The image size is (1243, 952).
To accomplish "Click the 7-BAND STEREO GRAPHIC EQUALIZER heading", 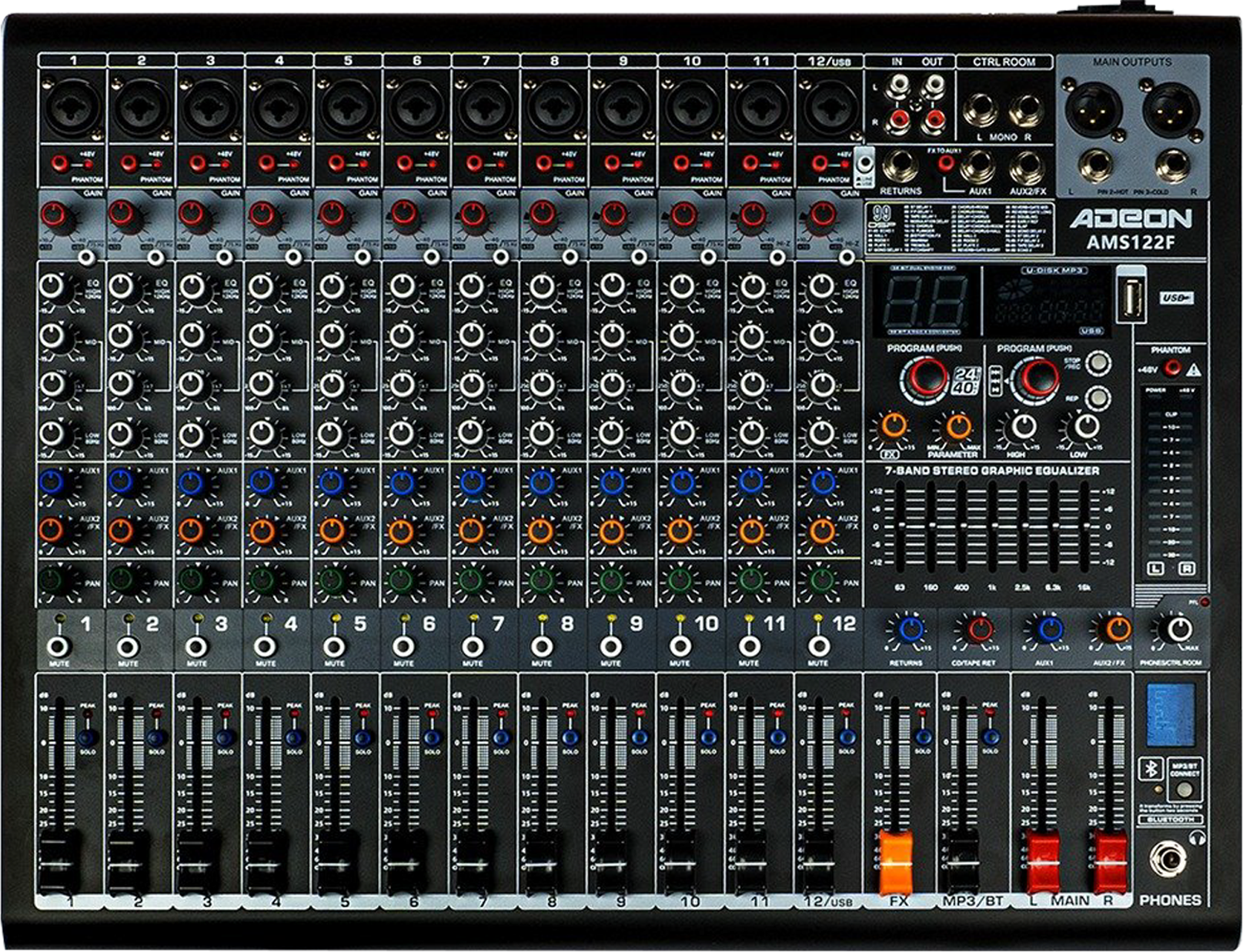I will (991, 471).
